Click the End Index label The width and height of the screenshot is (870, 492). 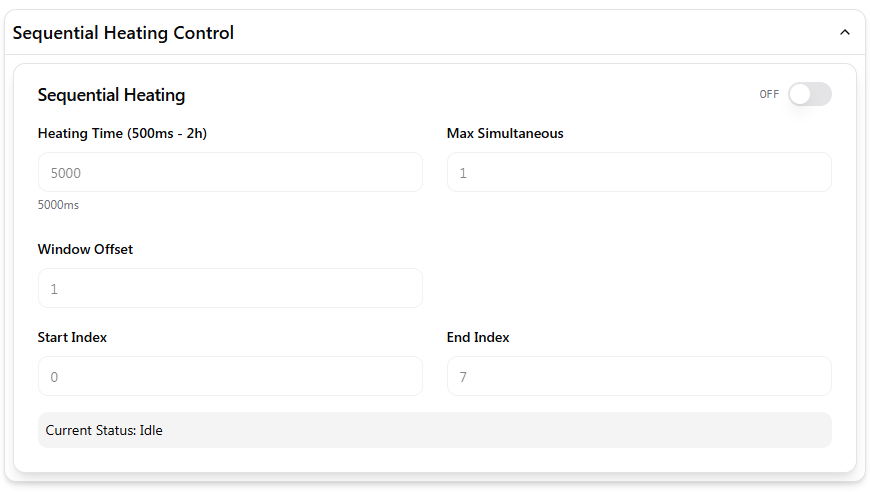(478, 337)
